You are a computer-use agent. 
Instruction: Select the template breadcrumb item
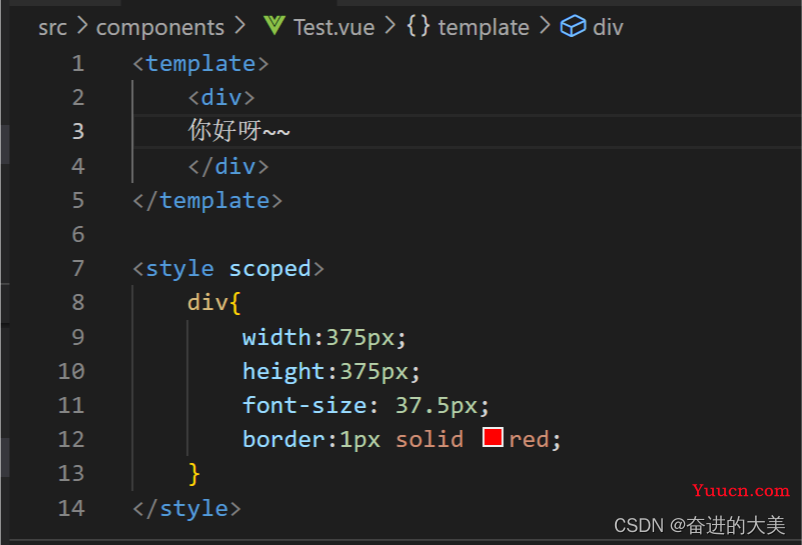483,27
